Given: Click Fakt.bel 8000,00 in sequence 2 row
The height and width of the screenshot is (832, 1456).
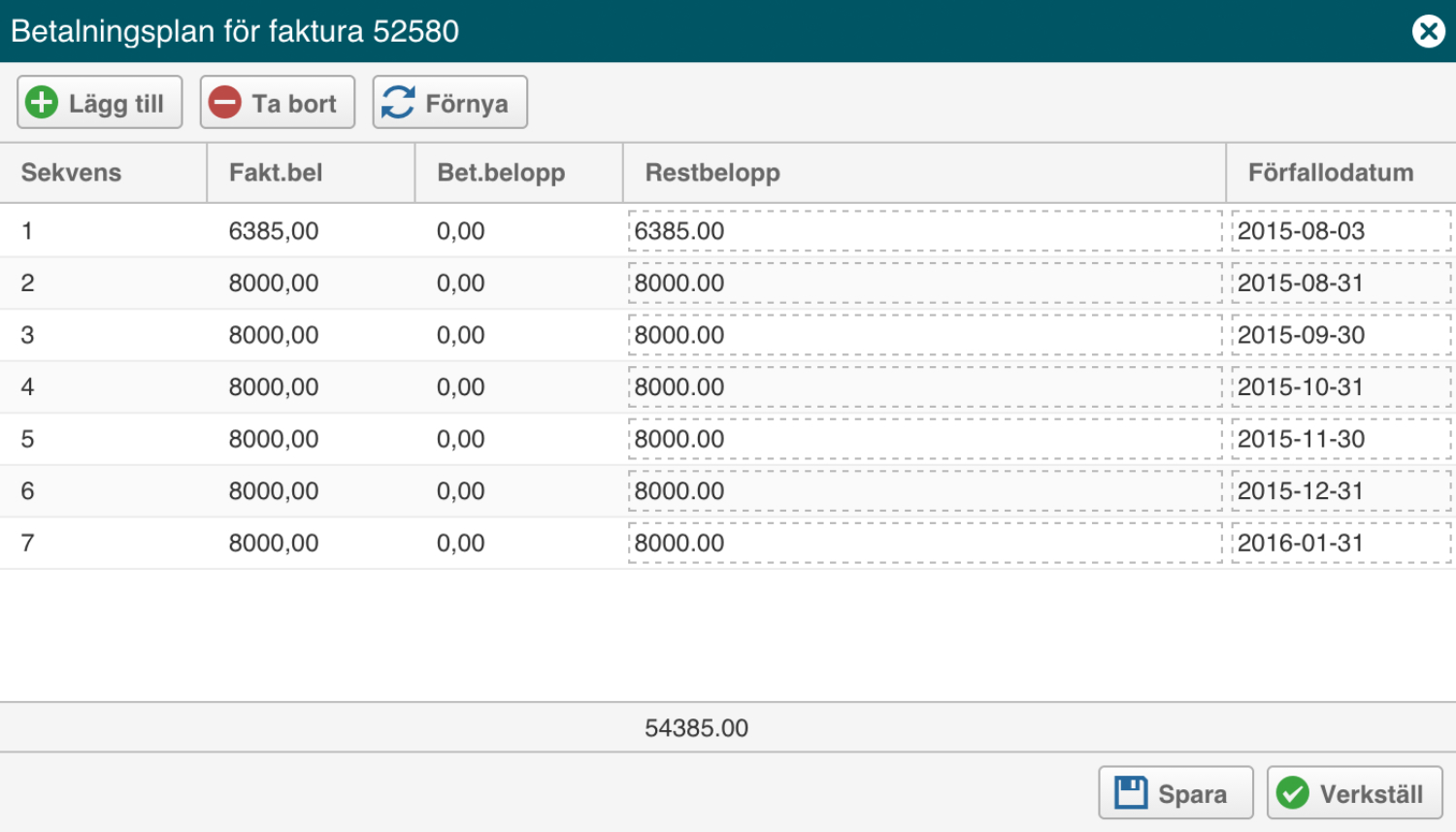Looking at the screenshot, I should click(274, 283).
